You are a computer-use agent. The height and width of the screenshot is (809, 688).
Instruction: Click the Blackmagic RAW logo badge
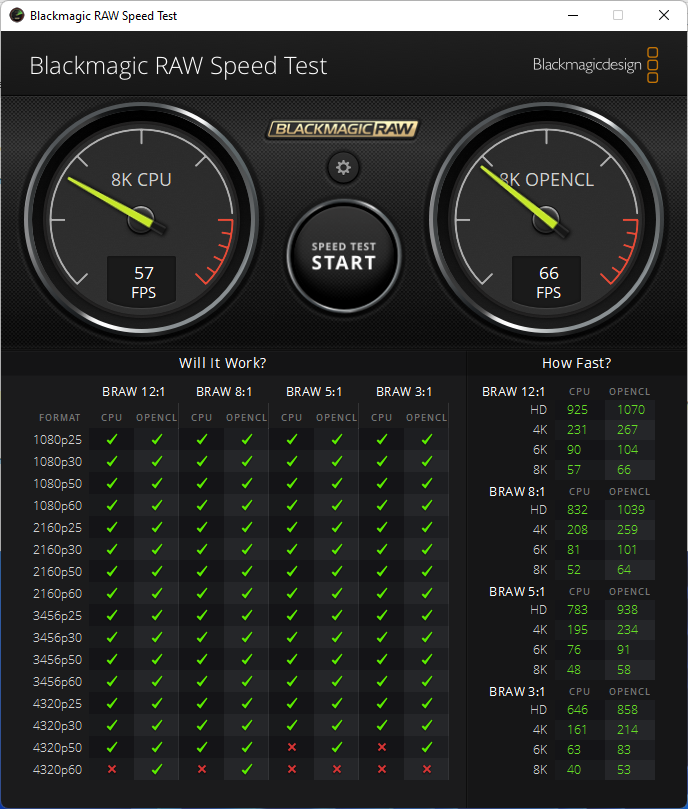[x=343, y=129]
